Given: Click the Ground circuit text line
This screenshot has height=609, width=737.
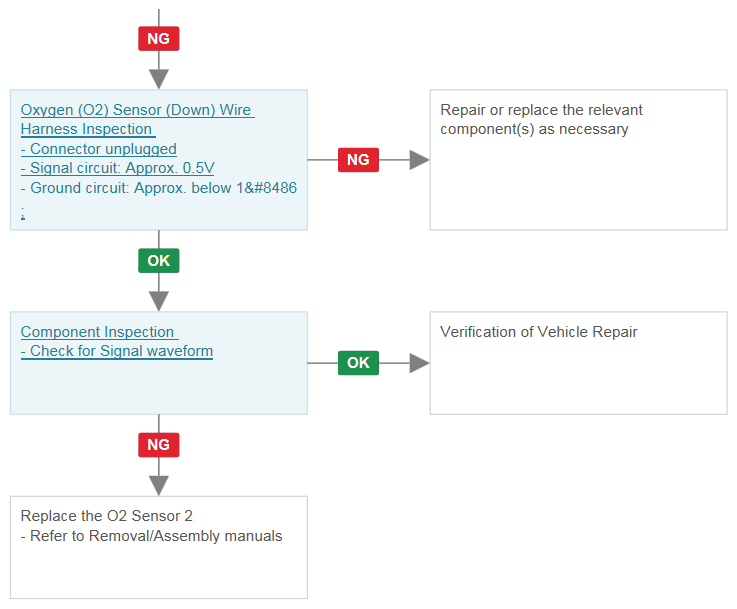Looking at the screenshot, I should (159, 188).
